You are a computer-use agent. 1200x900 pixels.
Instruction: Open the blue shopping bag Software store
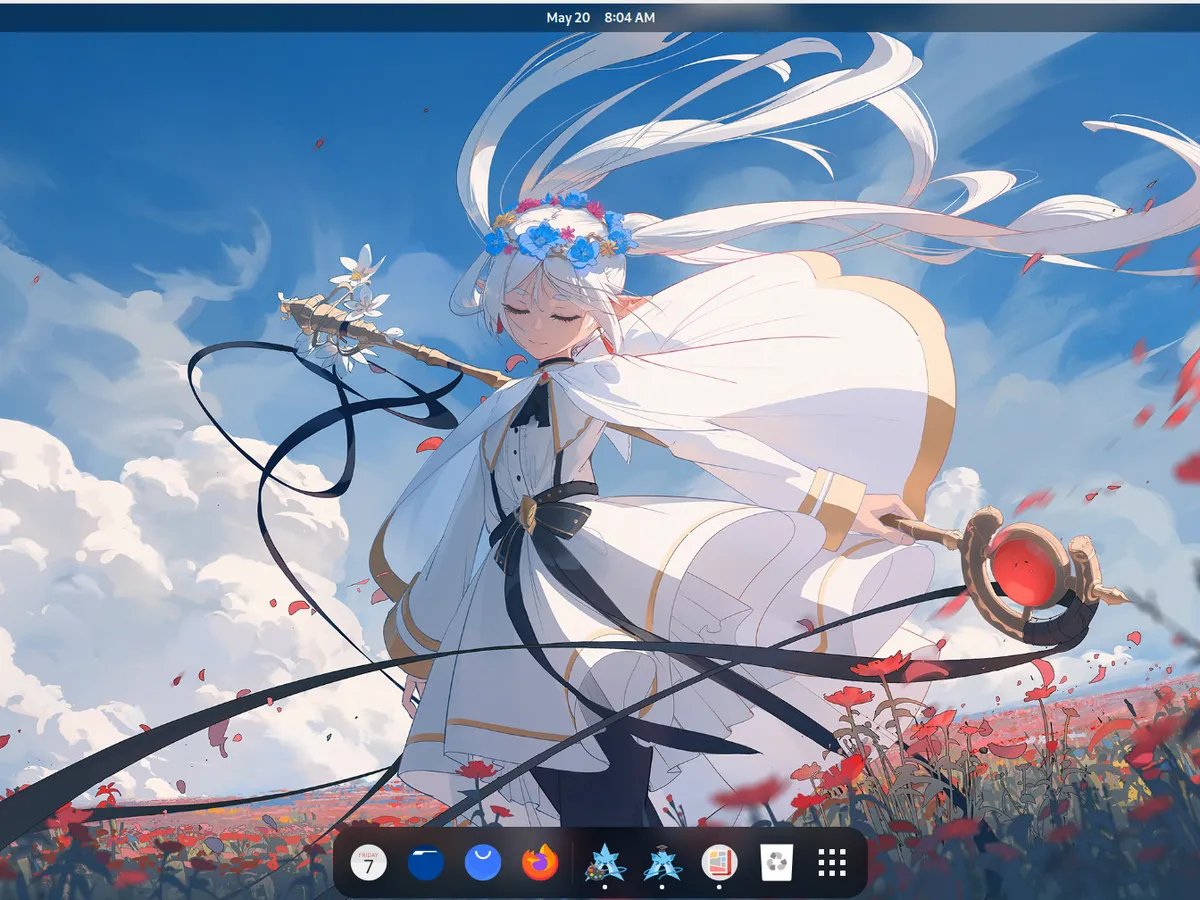point(483,862)
